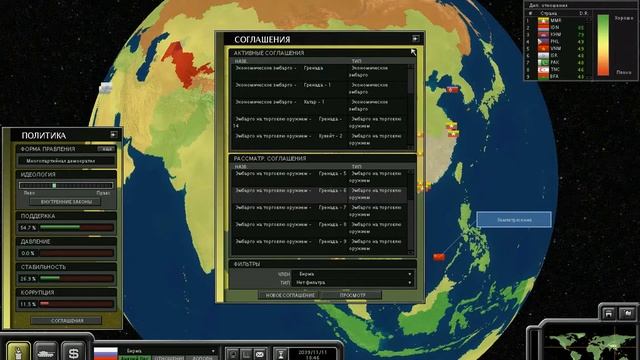This screenshot has width=640, height=360.
Task: Click the red flag marker near the Philippines
Action: pyautogui.click(x=439, y=257)
